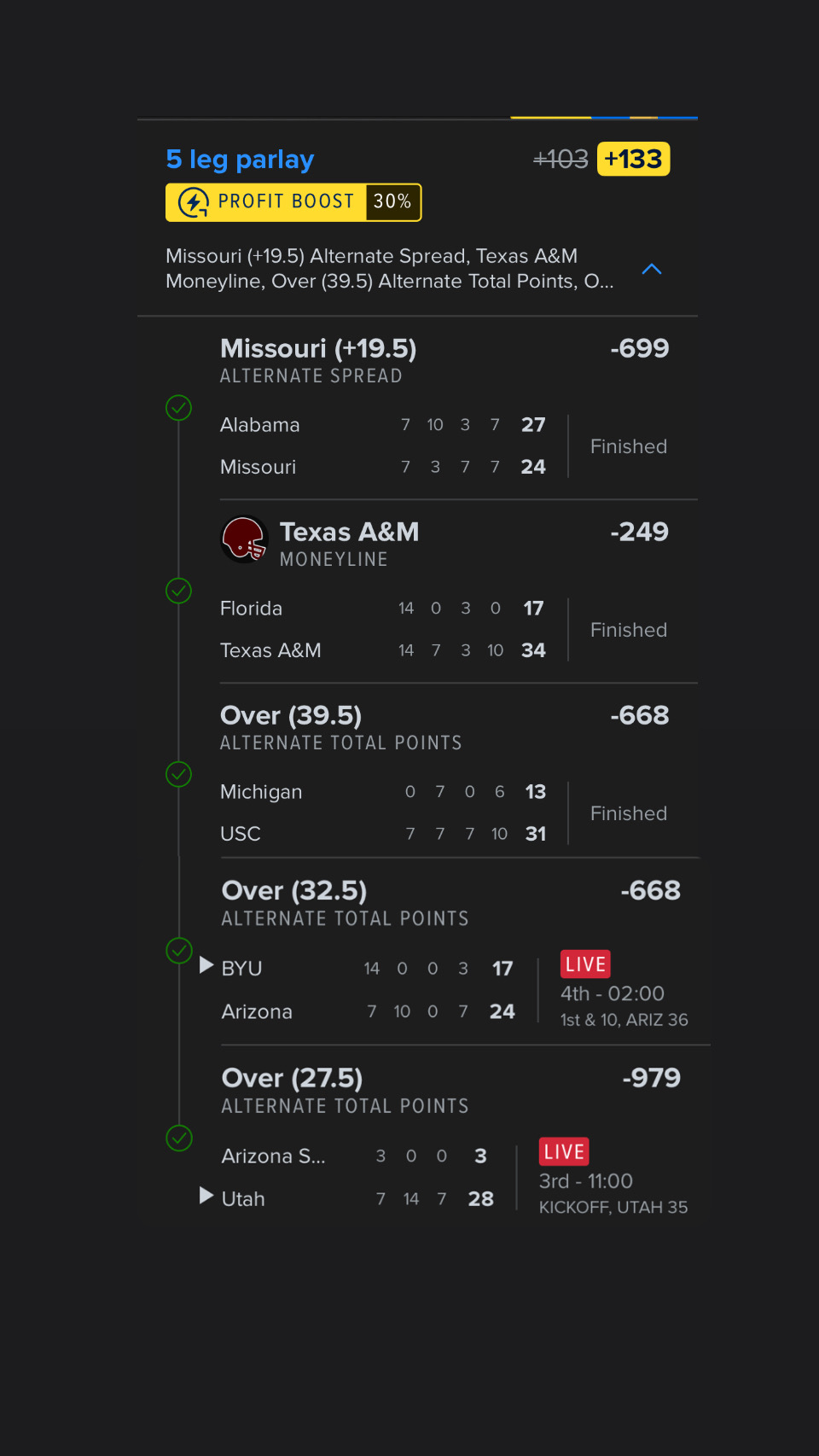Click the Texas A&M helmet icon
The height and width of the screenshot is (1456, 819).
(244, 539)
